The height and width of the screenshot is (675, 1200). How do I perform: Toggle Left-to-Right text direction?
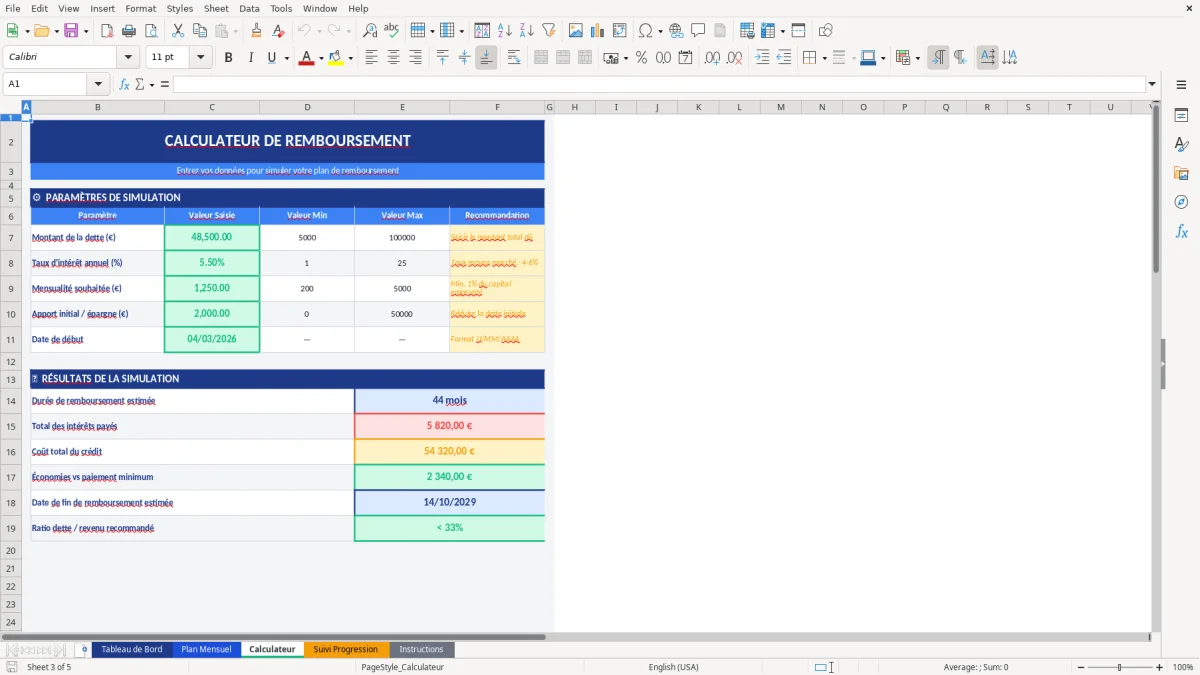(938, 58)
